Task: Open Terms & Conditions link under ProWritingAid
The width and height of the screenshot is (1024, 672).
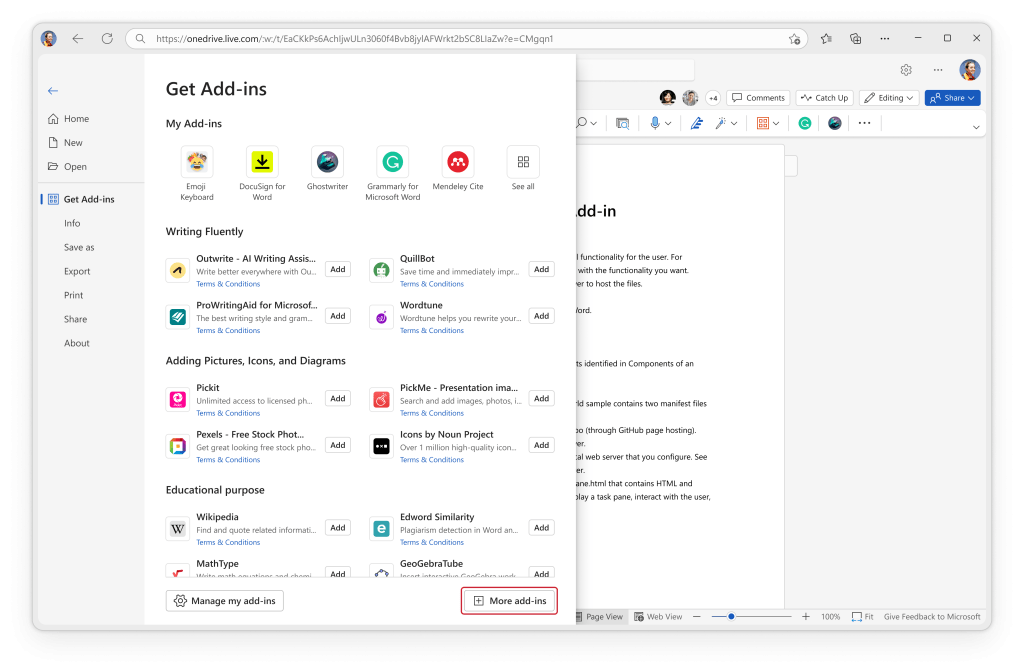Action: (228, 330)
